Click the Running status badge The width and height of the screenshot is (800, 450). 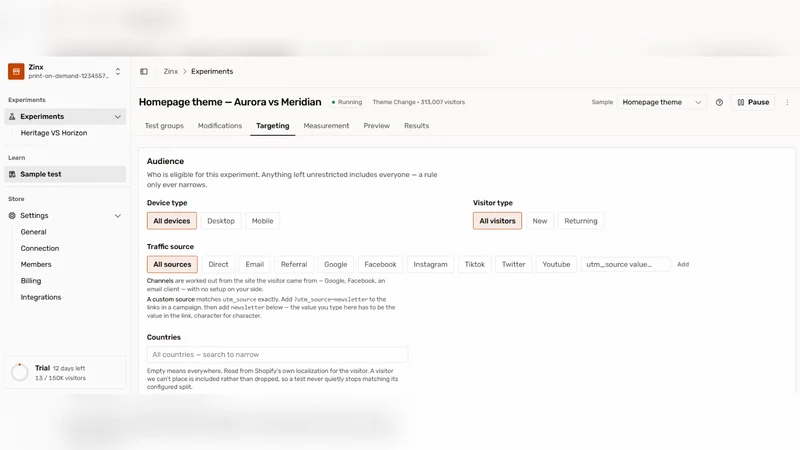click(x=347, y=102)
